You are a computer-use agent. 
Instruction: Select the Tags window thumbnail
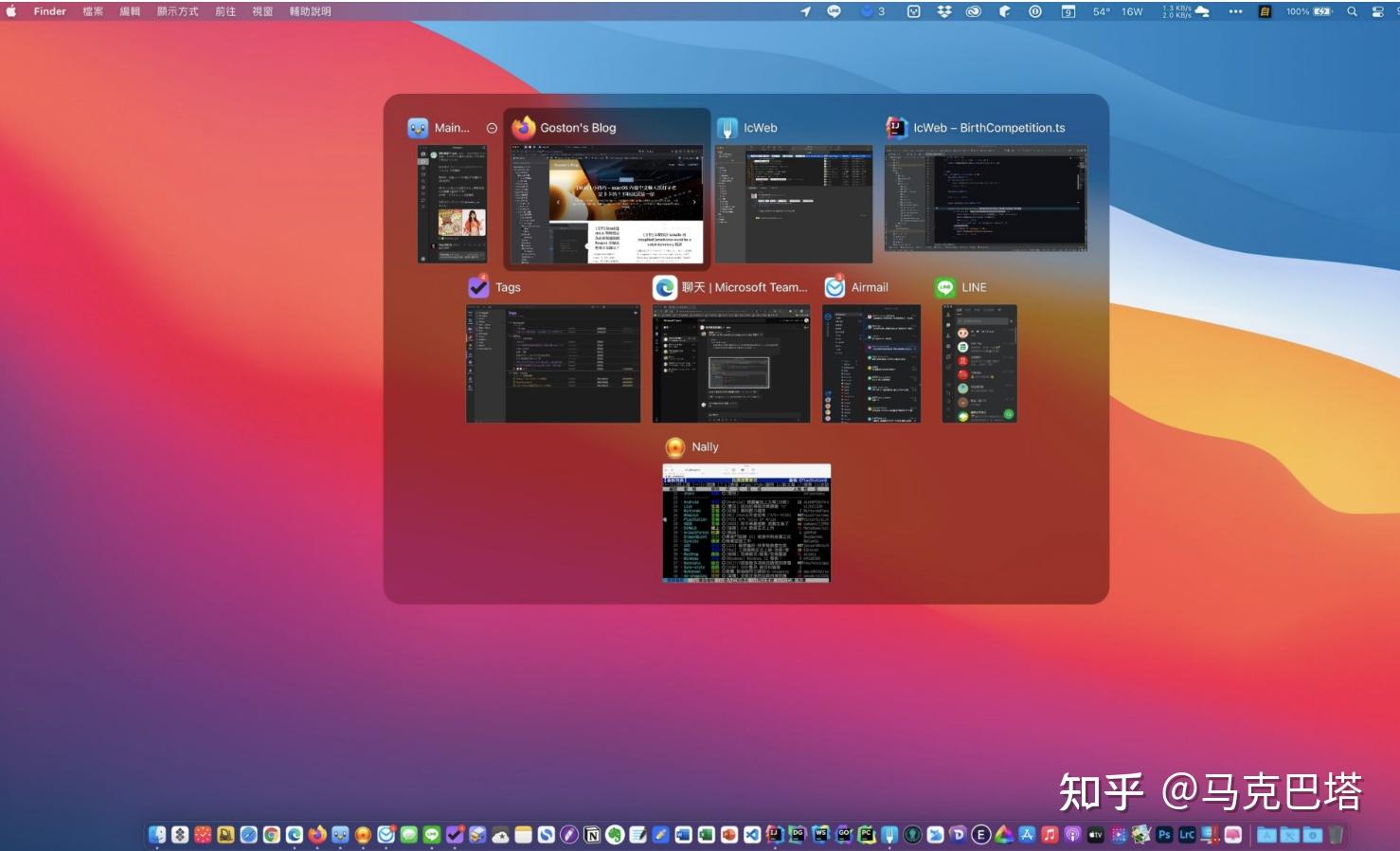click(x=553, y=363)
